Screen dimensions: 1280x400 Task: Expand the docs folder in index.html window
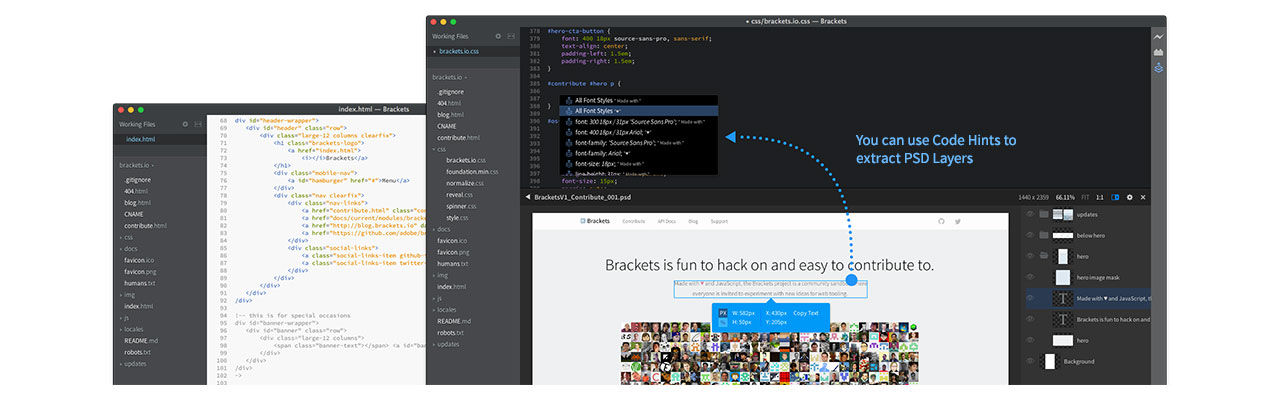click(x=128, y=248)
